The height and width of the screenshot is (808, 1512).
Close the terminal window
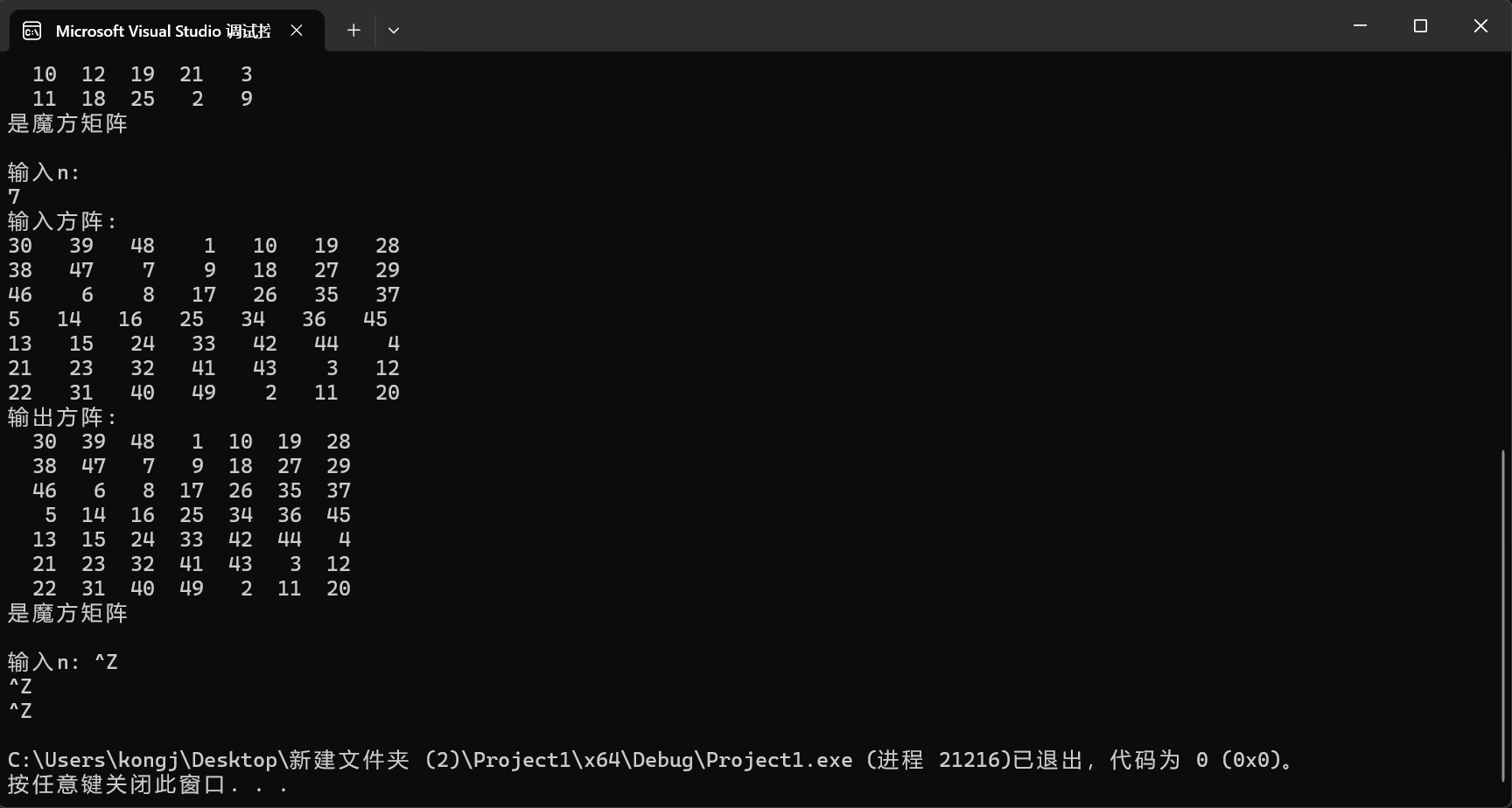(1480, 26)
